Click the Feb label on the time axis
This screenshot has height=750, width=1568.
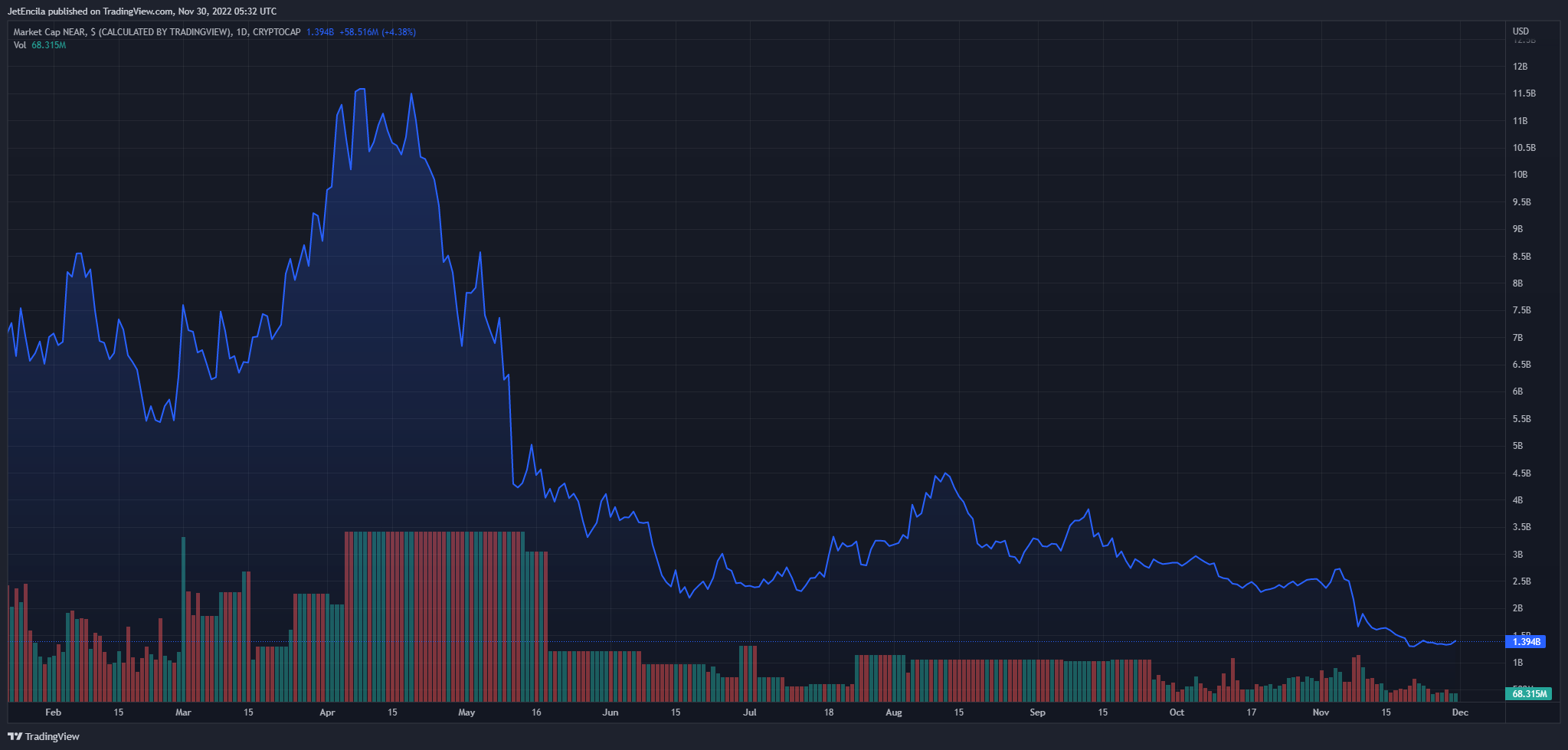53,712
